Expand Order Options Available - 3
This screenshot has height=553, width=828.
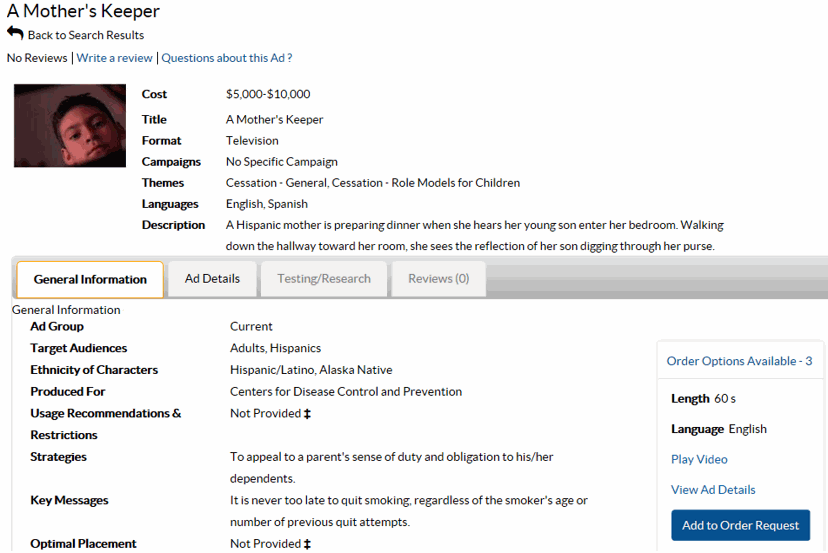pos(739,361)
